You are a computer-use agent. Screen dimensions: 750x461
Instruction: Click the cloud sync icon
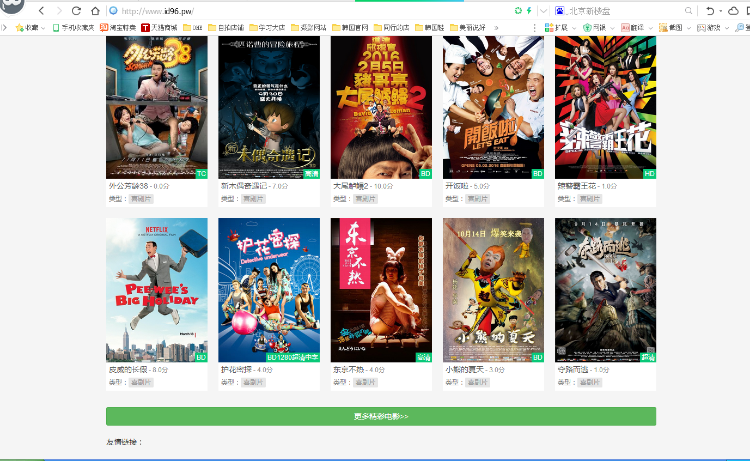(x=733, y=11)
